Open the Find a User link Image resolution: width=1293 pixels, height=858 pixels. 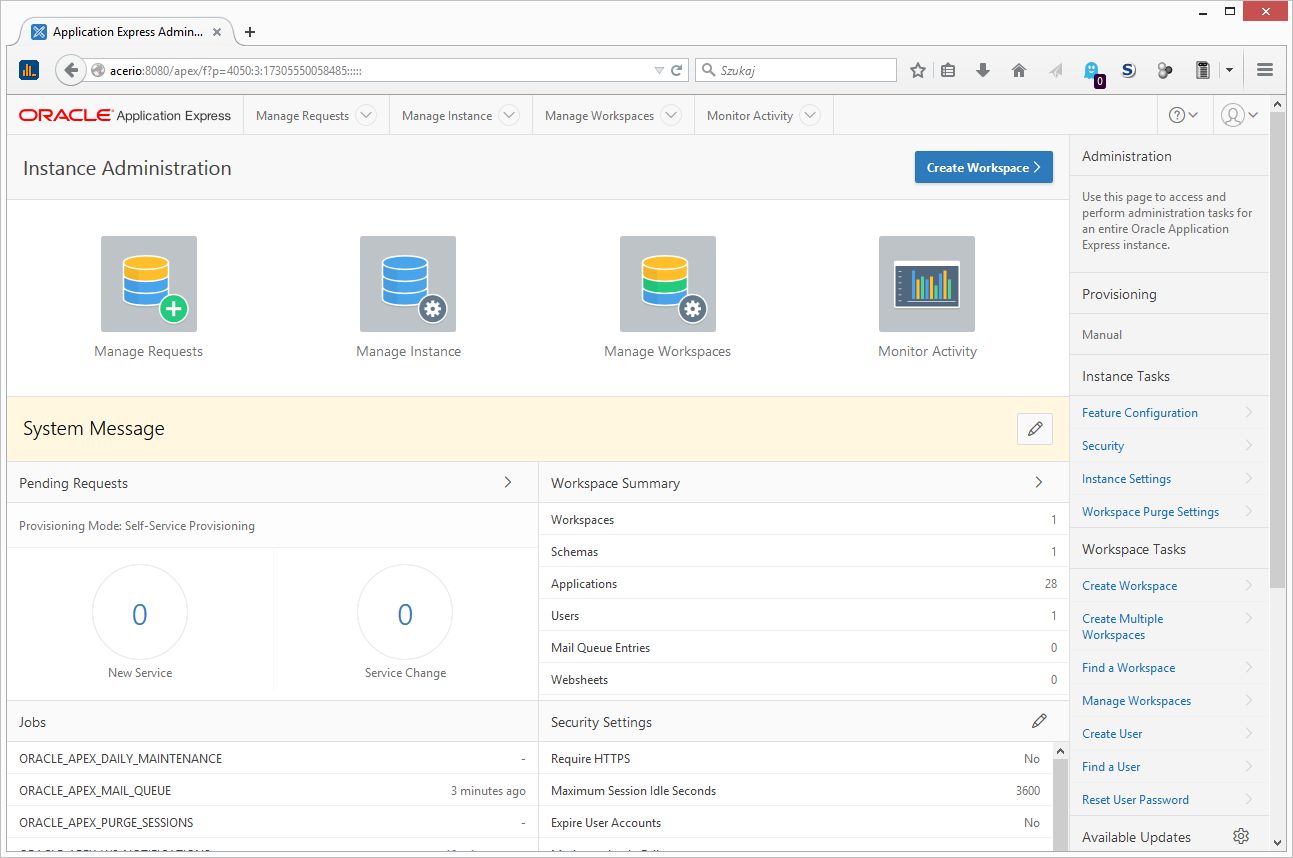(1111, 766)
